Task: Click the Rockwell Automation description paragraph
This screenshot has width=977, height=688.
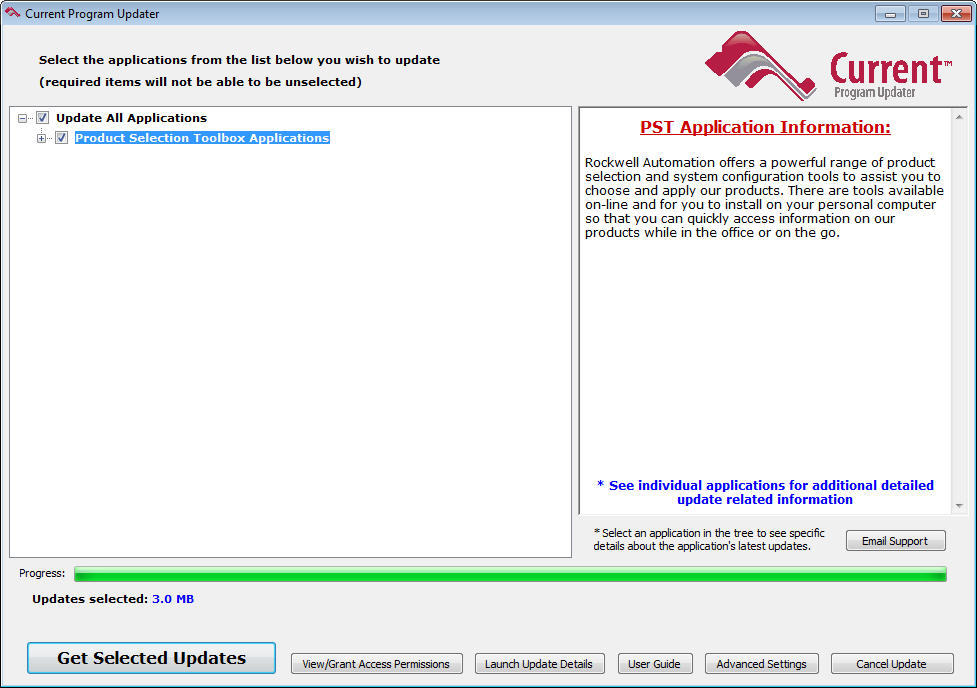Action: pyautogui.click(x=764, y=198)
